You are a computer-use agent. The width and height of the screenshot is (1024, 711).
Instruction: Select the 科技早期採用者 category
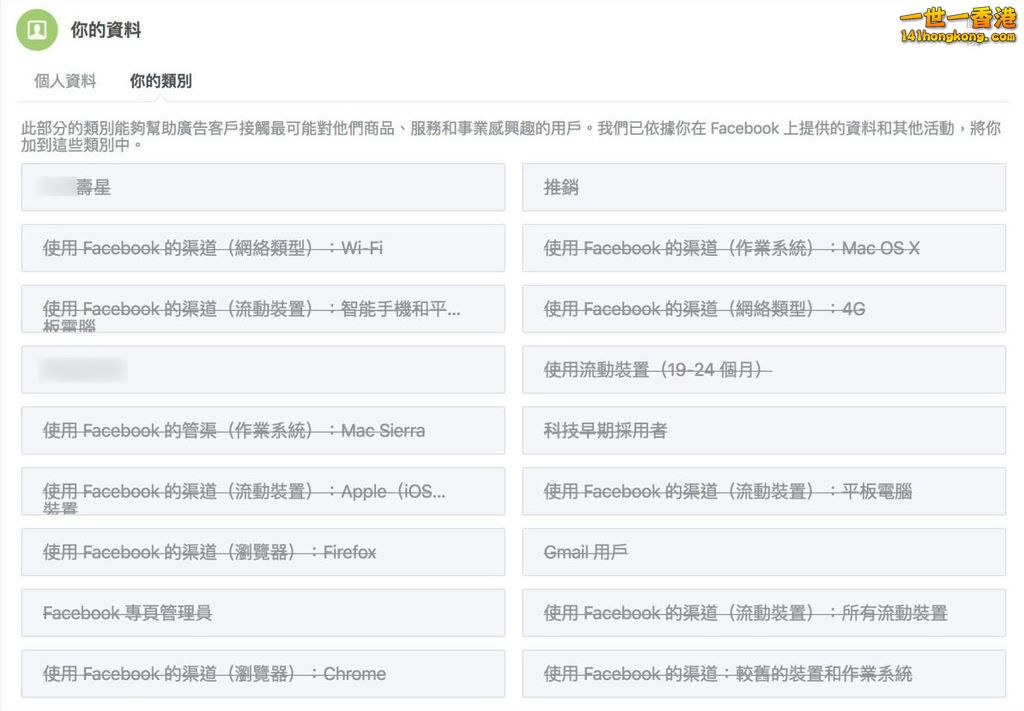pos(764,430)
